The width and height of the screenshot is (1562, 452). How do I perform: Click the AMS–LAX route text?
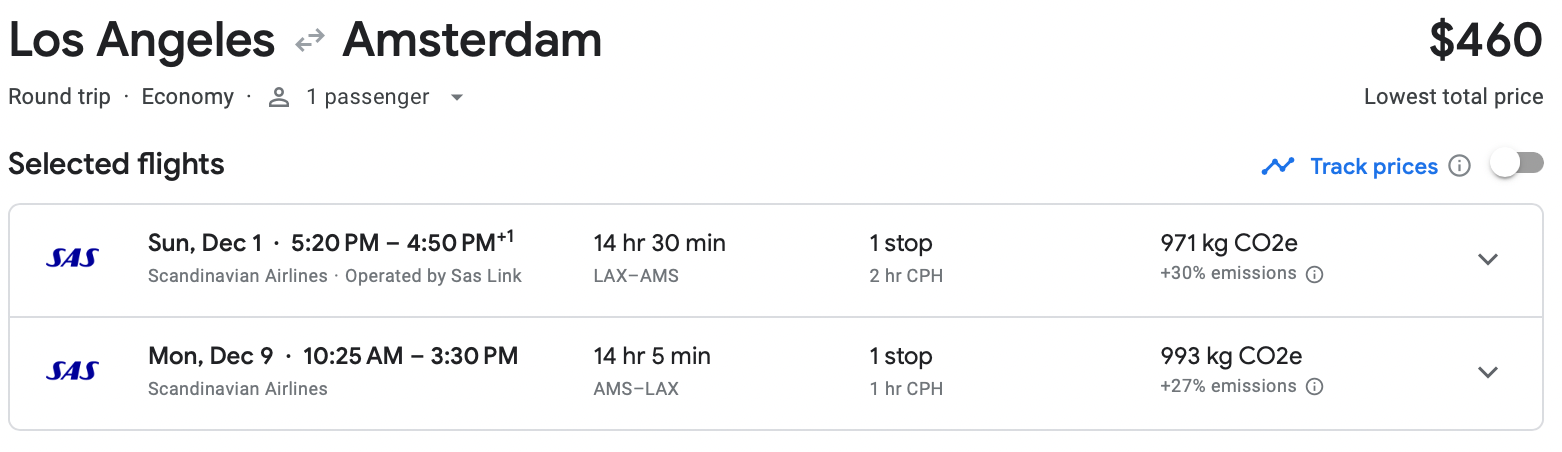(636, 389)
